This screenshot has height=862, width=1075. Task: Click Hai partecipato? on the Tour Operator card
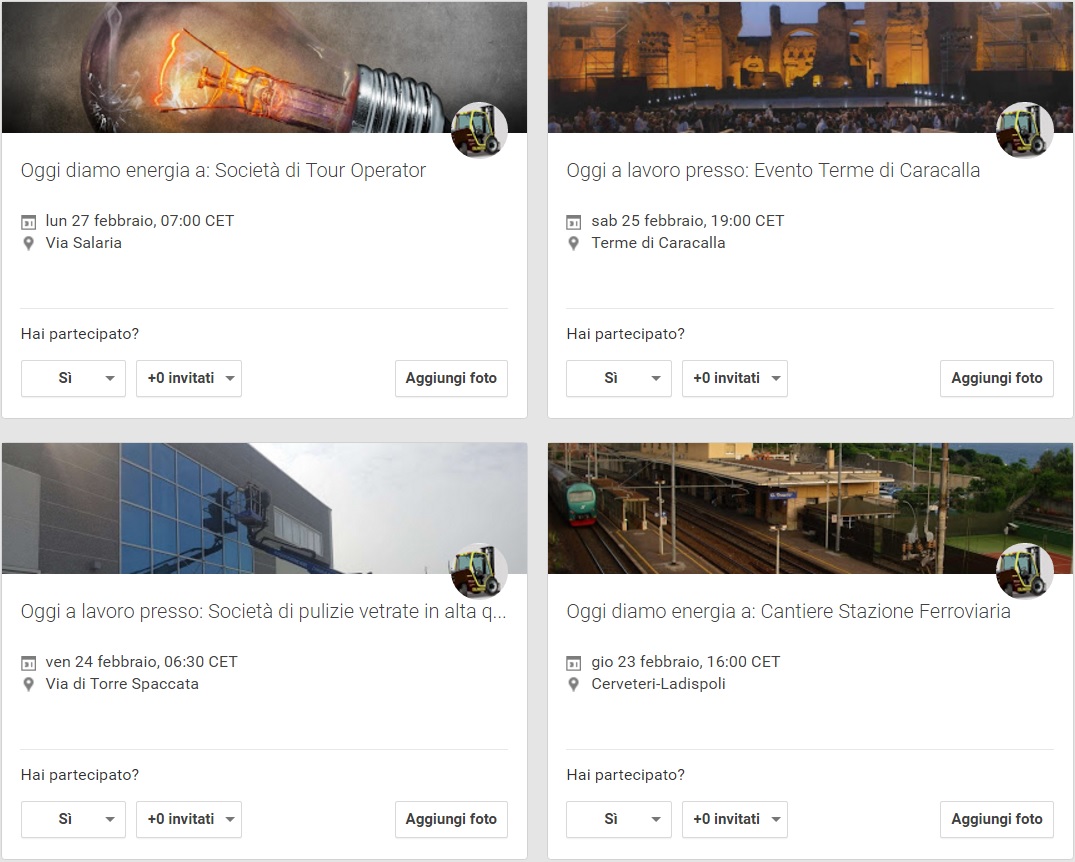[80, 334]
